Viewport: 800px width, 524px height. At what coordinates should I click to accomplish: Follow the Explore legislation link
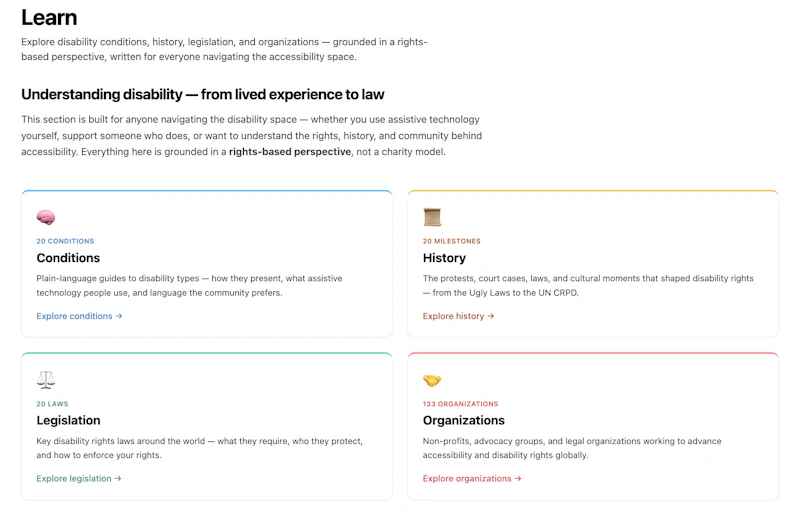(x=79, y=478)
